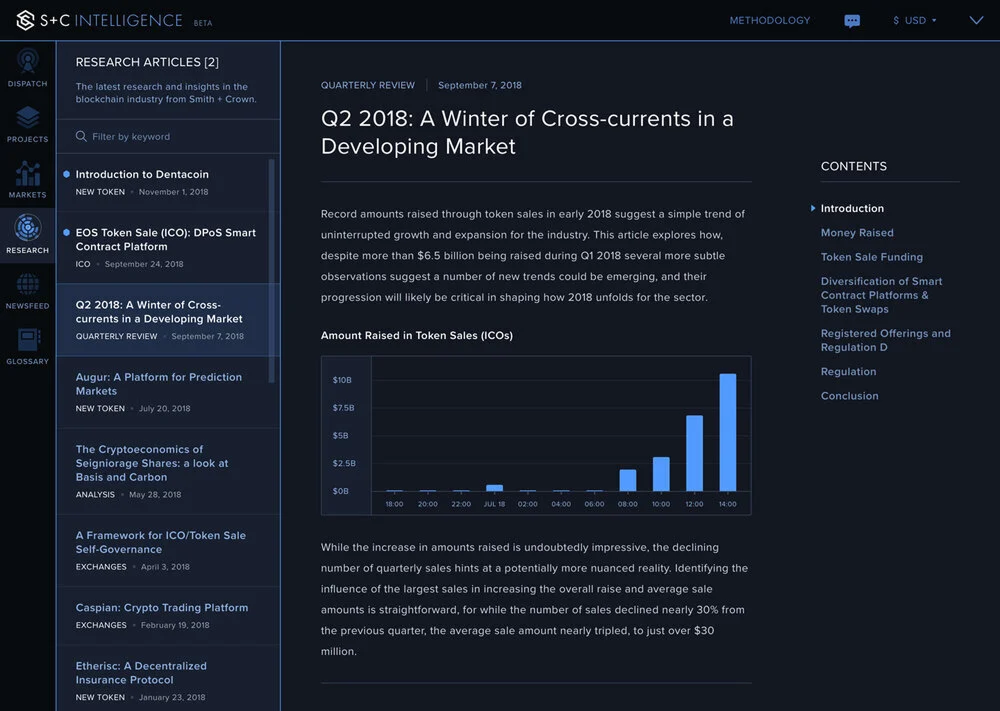The height and width of the screenshot is (711, 1000).
Task: Click the 10:00 chart bar
Action: click(x=661, y=474)
